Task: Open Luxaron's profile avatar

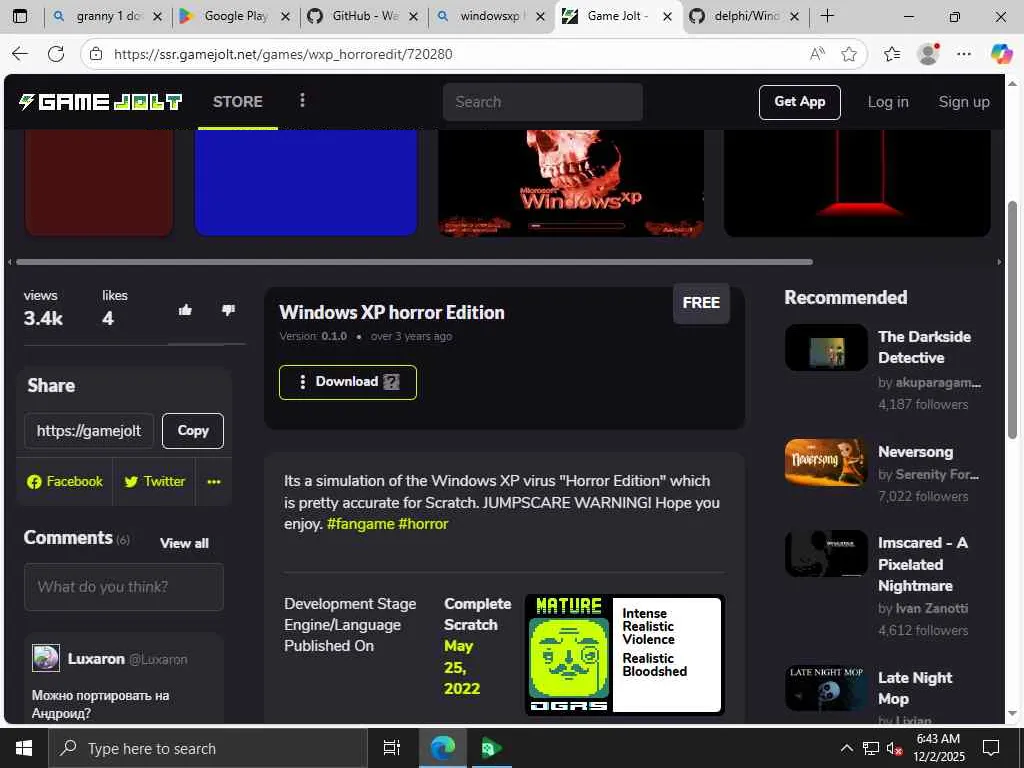Action: [46, 658]
